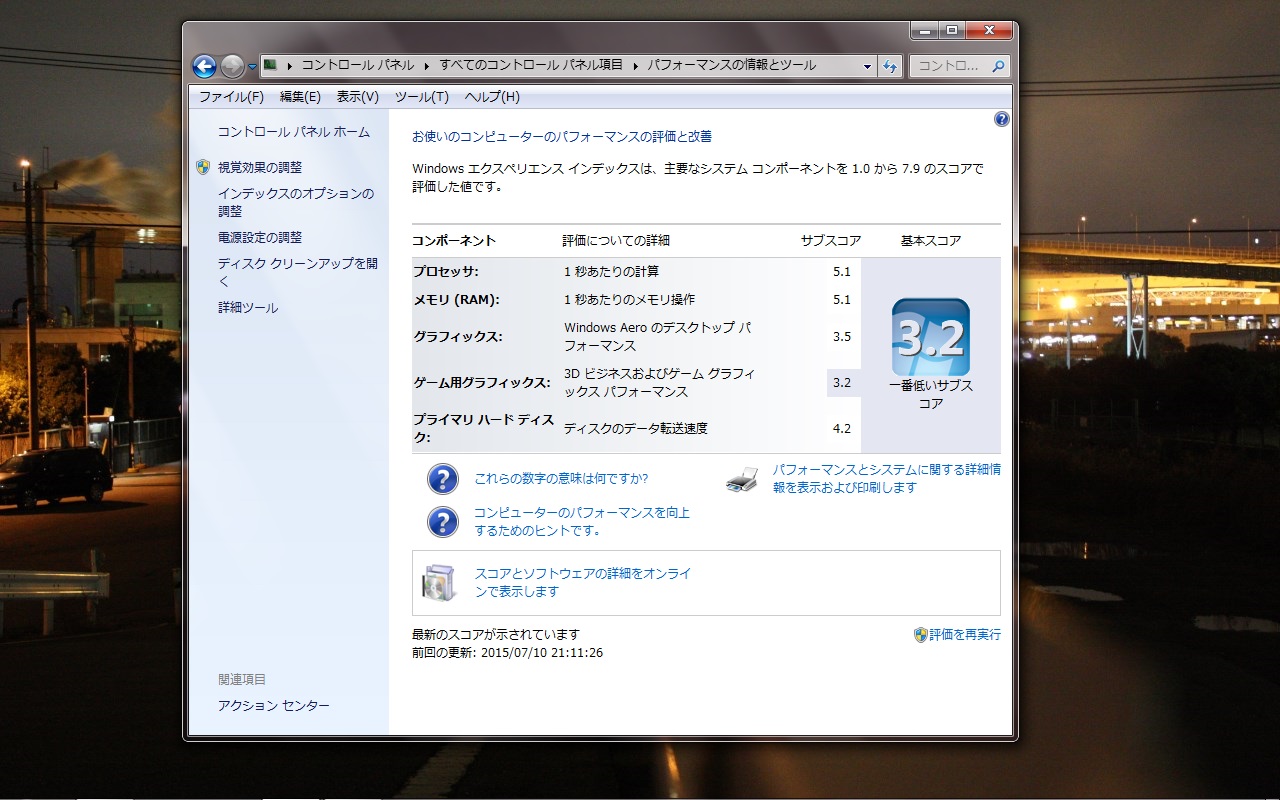Expand breadcrumb arrow after すべてのコントロール パネル項目
This screenshot has width=1280, height=800.
point(633,66)
